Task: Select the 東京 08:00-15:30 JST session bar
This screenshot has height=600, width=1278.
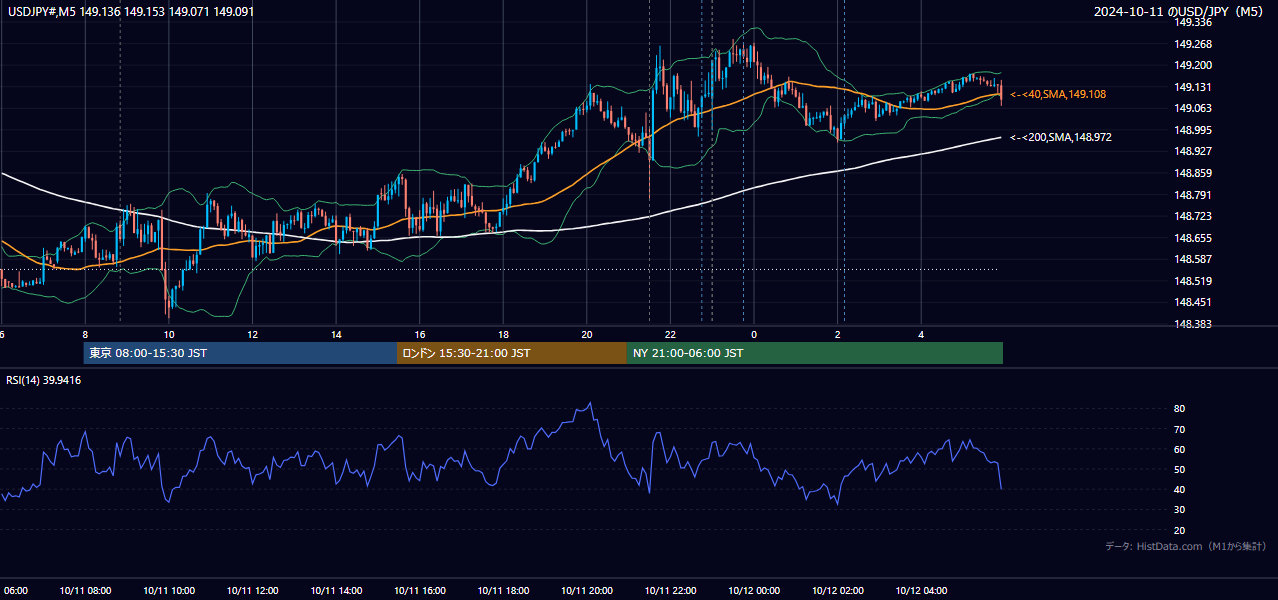Action: pos(240,353)
